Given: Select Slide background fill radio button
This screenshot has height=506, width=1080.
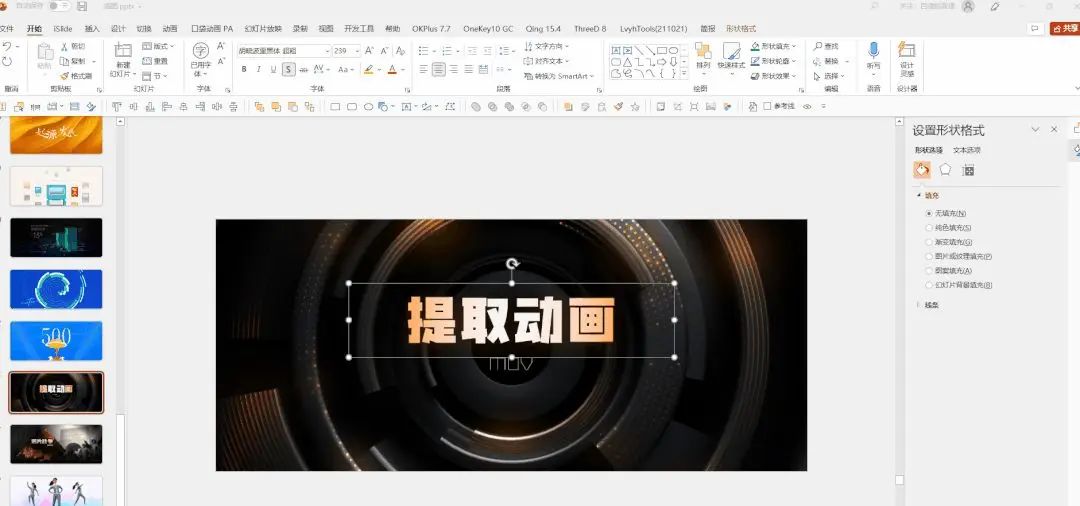Looking at the screenshot, I should [928, 285].
